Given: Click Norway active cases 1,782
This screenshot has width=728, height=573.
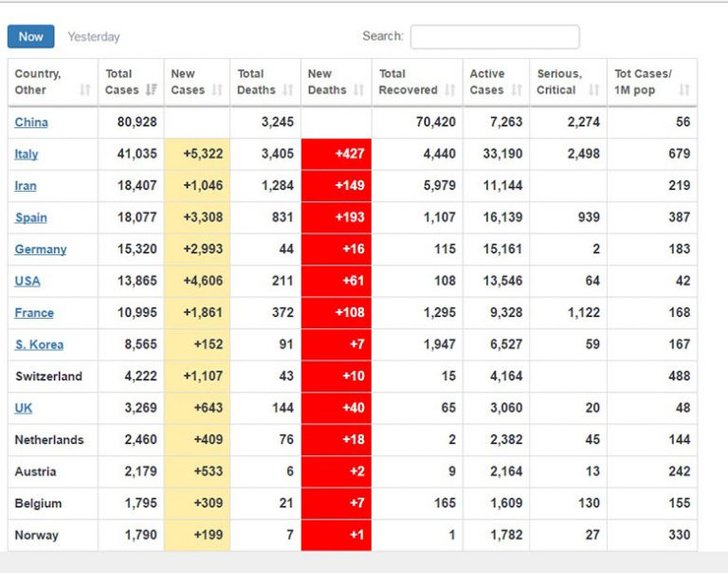Looking at the screenshot, I should tap(507, 535).
